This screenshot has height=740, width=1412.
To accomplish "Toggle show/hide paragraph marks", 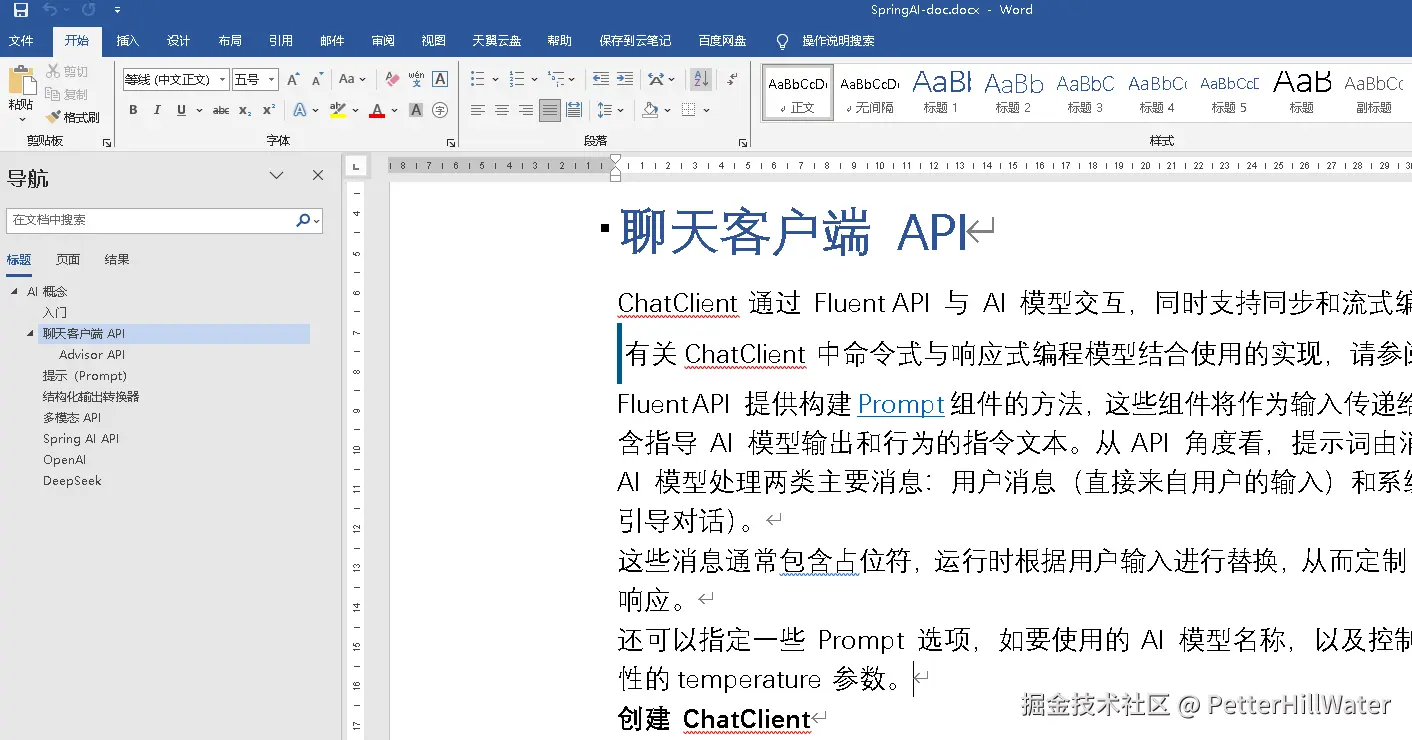I will tap(732, 79).
